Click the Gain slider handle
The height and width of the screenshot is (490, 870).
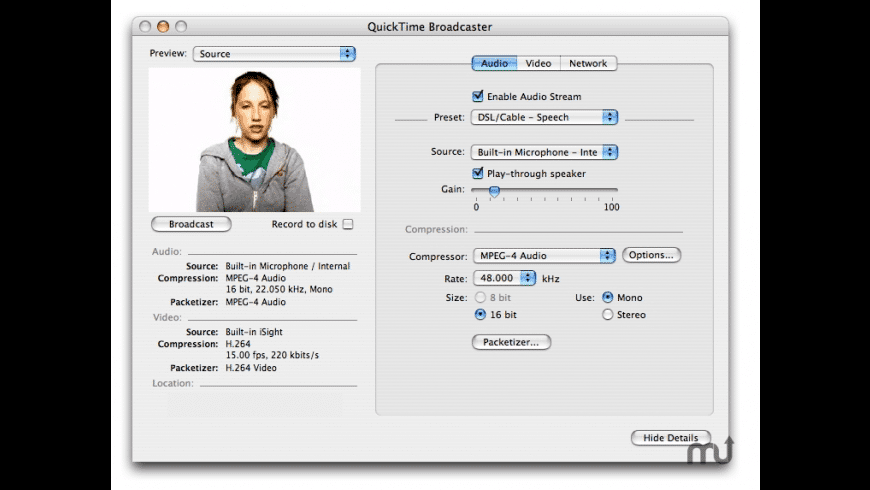coord(494,191)
